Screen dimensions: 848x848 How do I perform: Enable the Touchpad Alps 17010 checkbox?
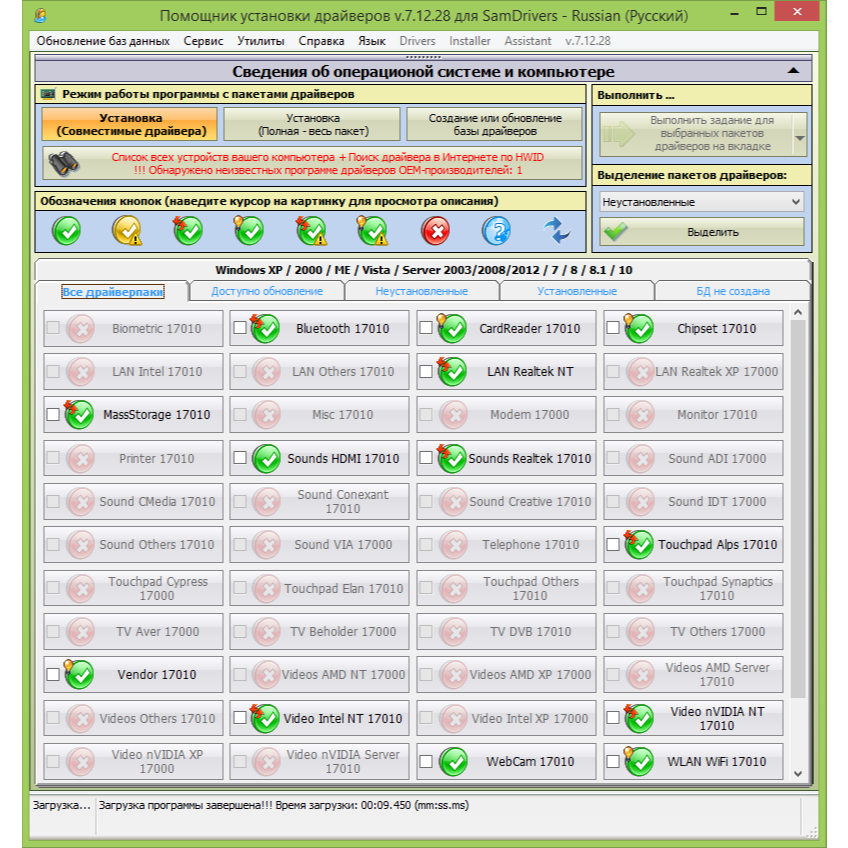[613, 545]
